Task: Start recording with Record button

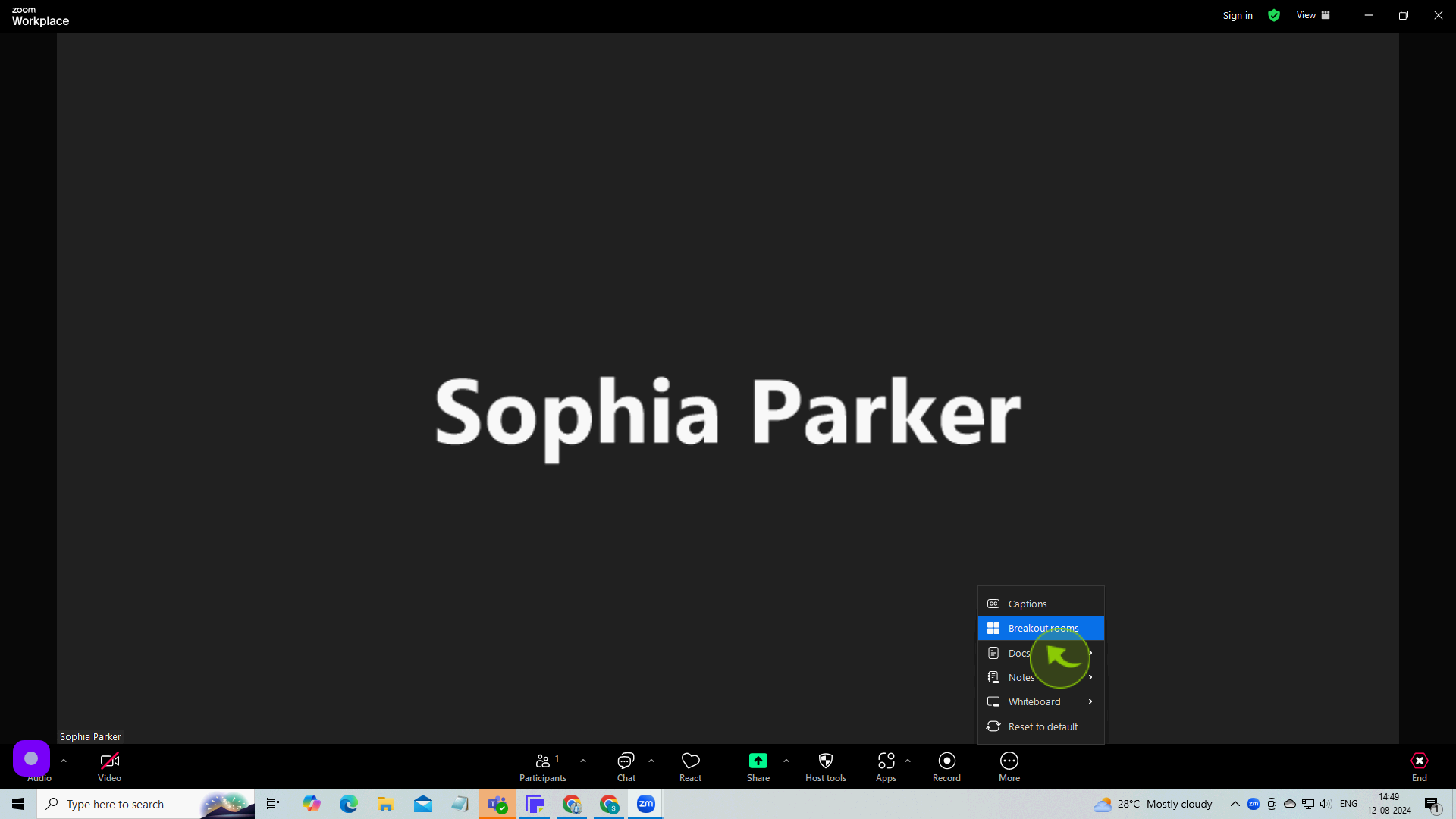Action: [946, 767]
